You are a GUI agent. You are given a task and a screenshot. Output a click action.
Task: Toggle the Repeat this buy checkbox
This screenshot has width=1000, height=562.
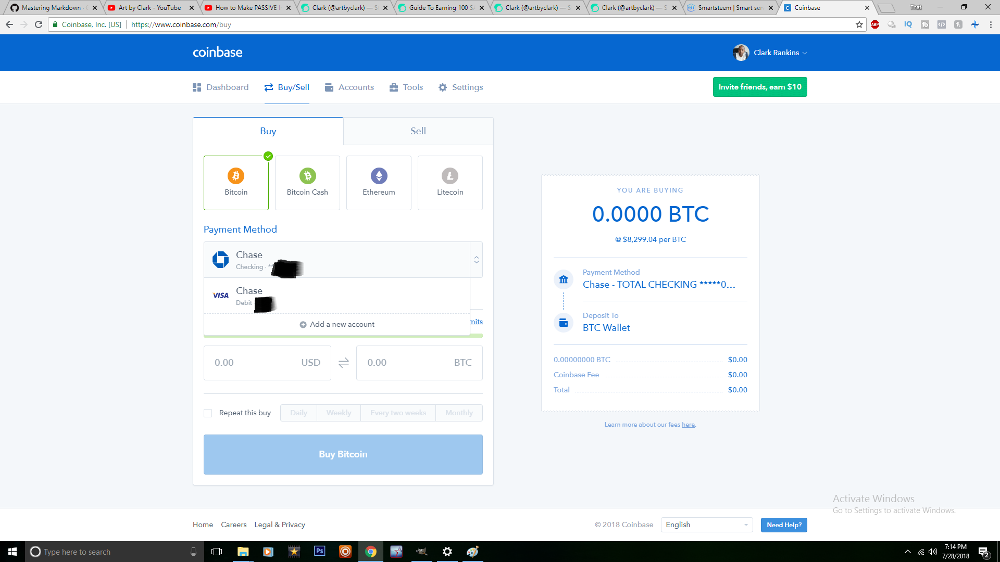208,413
